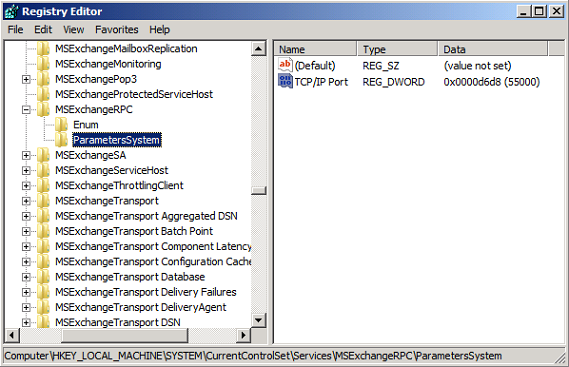Expand the MSExchangeThrottlingClient key

26,185
